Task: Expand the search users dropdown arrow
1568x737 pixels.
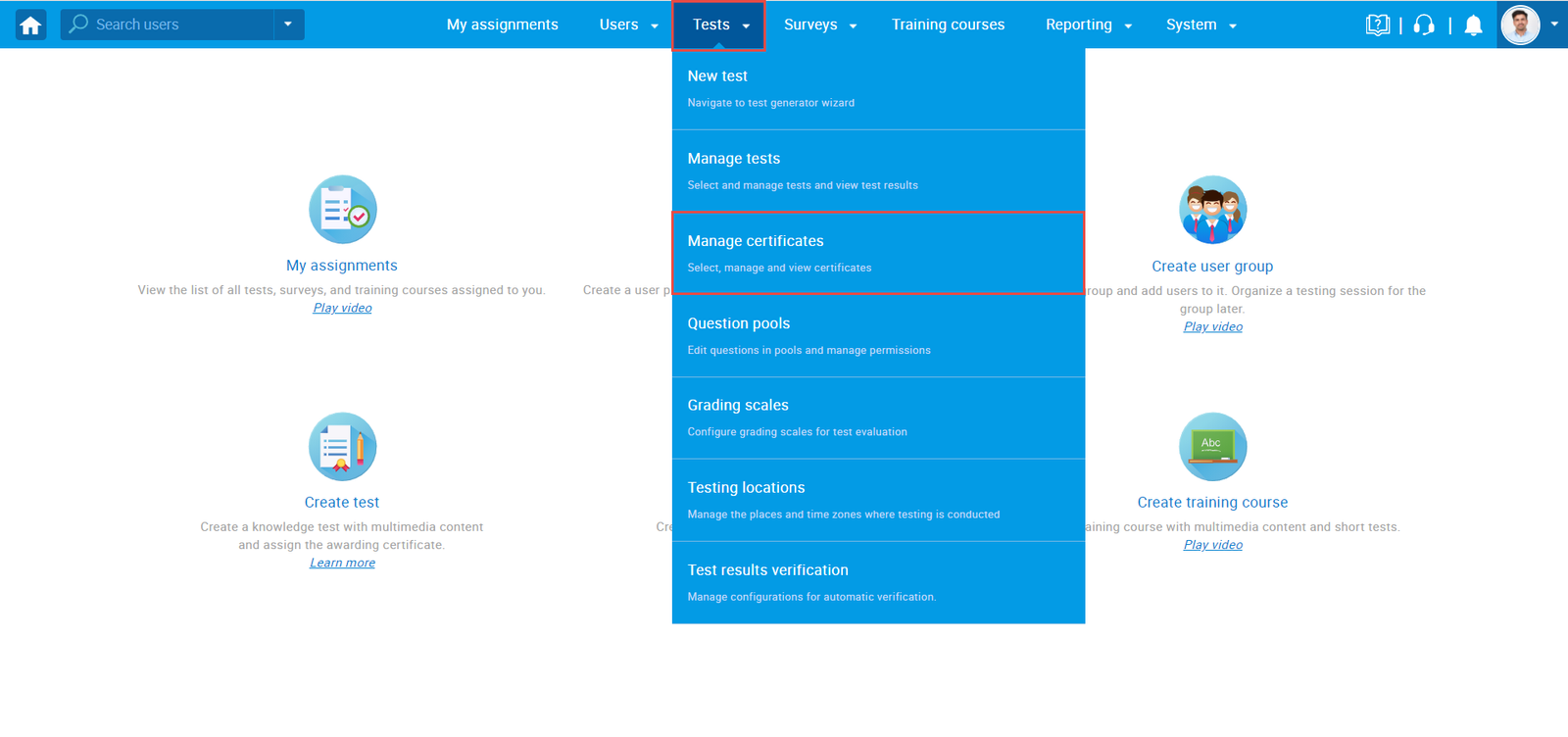Action: pos(288,25)
